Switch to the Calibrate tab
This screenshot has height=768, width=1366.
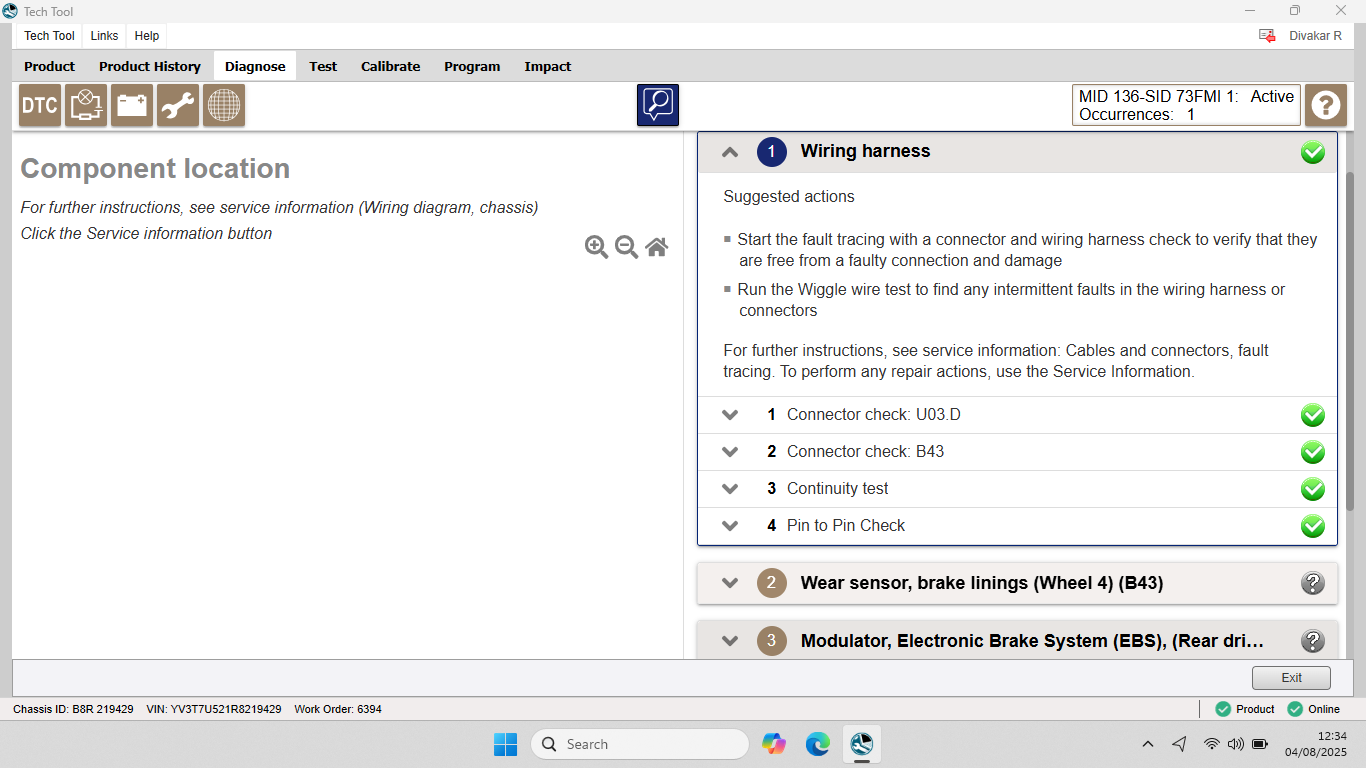390,66
